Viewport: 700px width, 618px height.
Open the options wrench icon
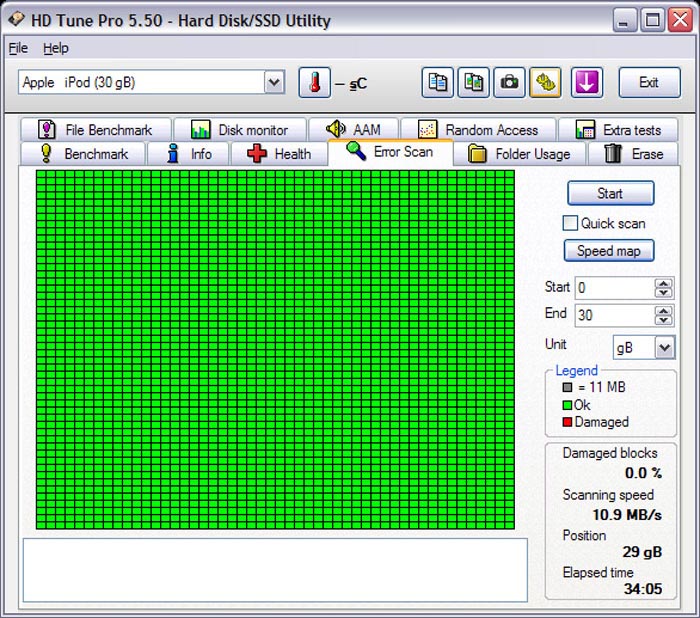point(545,83)
